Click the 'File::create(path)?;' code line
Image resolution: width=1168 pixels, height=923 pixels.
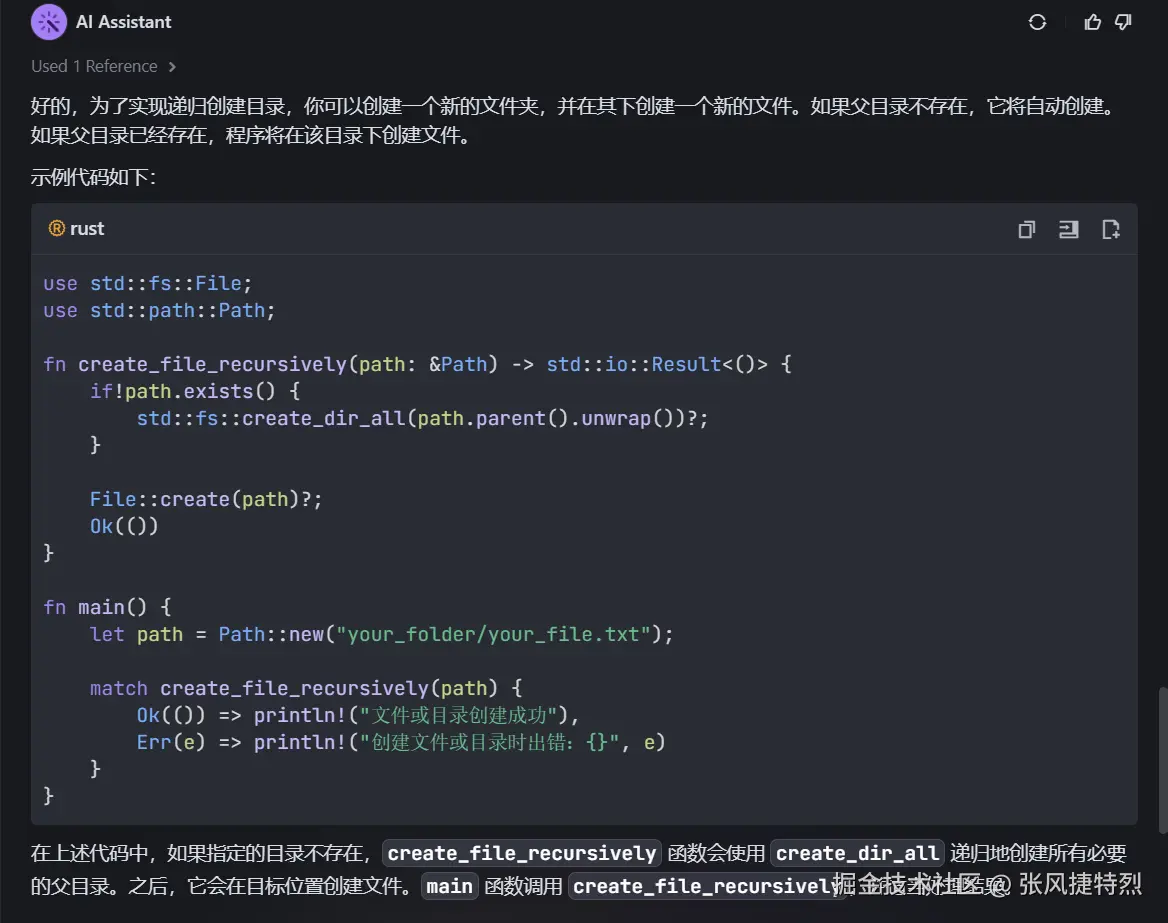pyautogui.click(x=206, y=499)
